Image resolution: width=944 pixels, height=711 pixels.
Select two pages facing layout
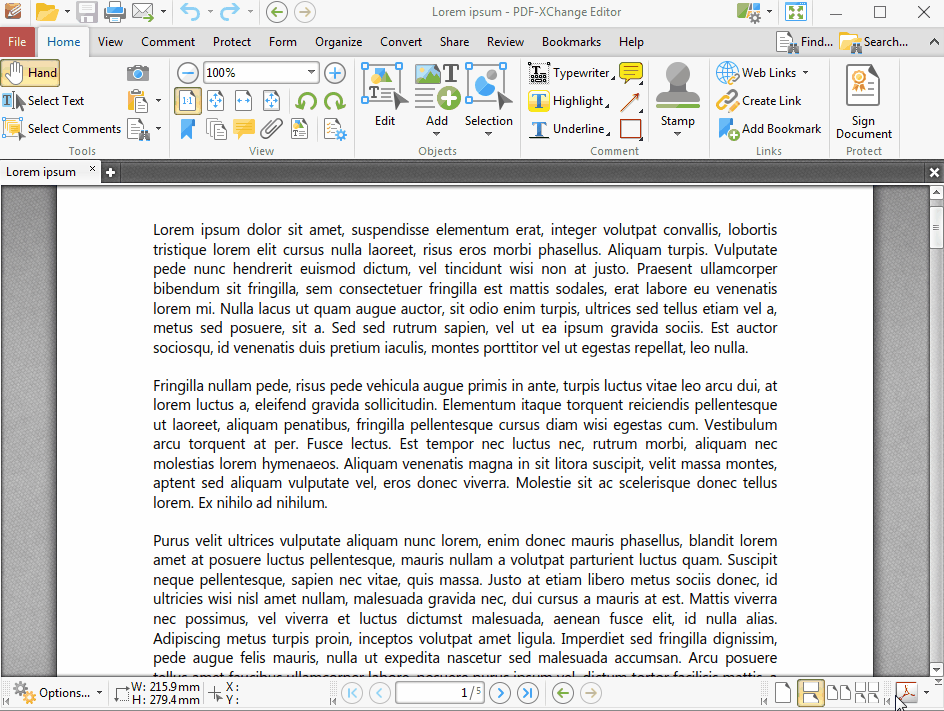[839, 693]
